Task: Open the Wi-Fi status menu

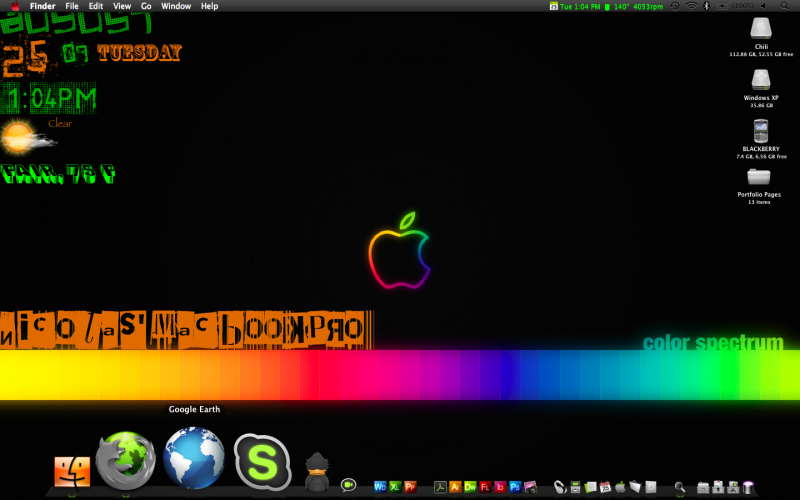Action: tap(691, 6)
